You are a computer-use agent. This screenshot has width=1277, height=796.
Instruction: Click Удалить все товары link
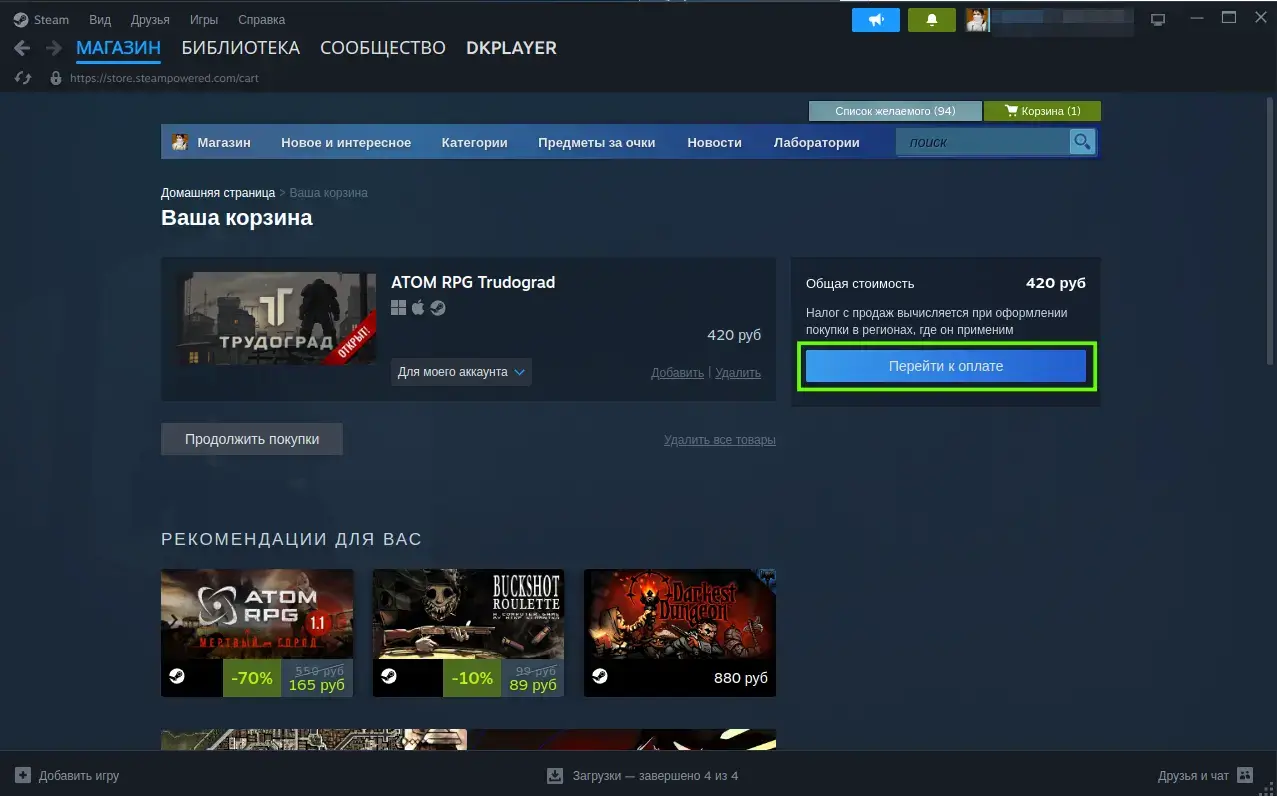coord(720,440)
